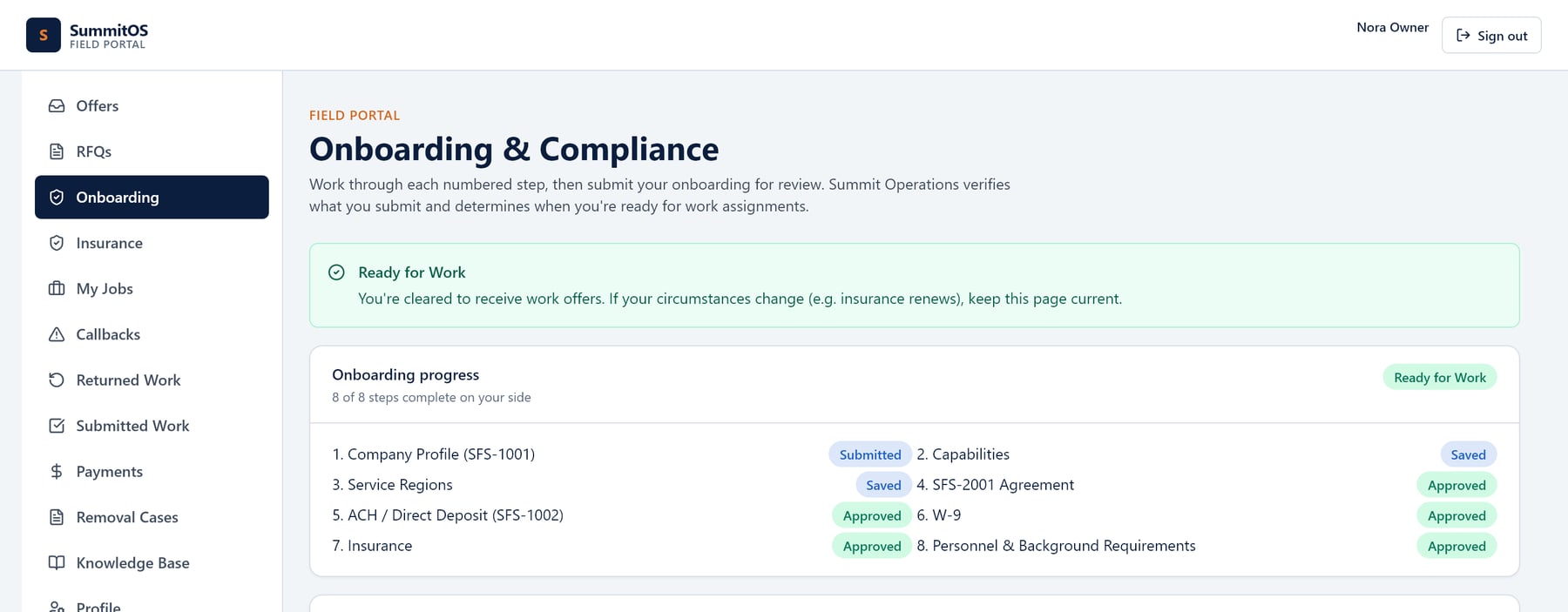
Task: Click the Onboarding & Compliance page title
Action: 514,150
